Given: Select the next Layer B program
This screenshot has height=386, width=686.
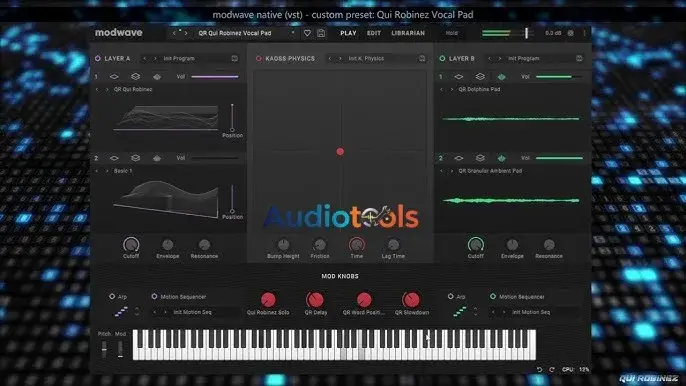Looking at the screenshot, I should point(500,58).
